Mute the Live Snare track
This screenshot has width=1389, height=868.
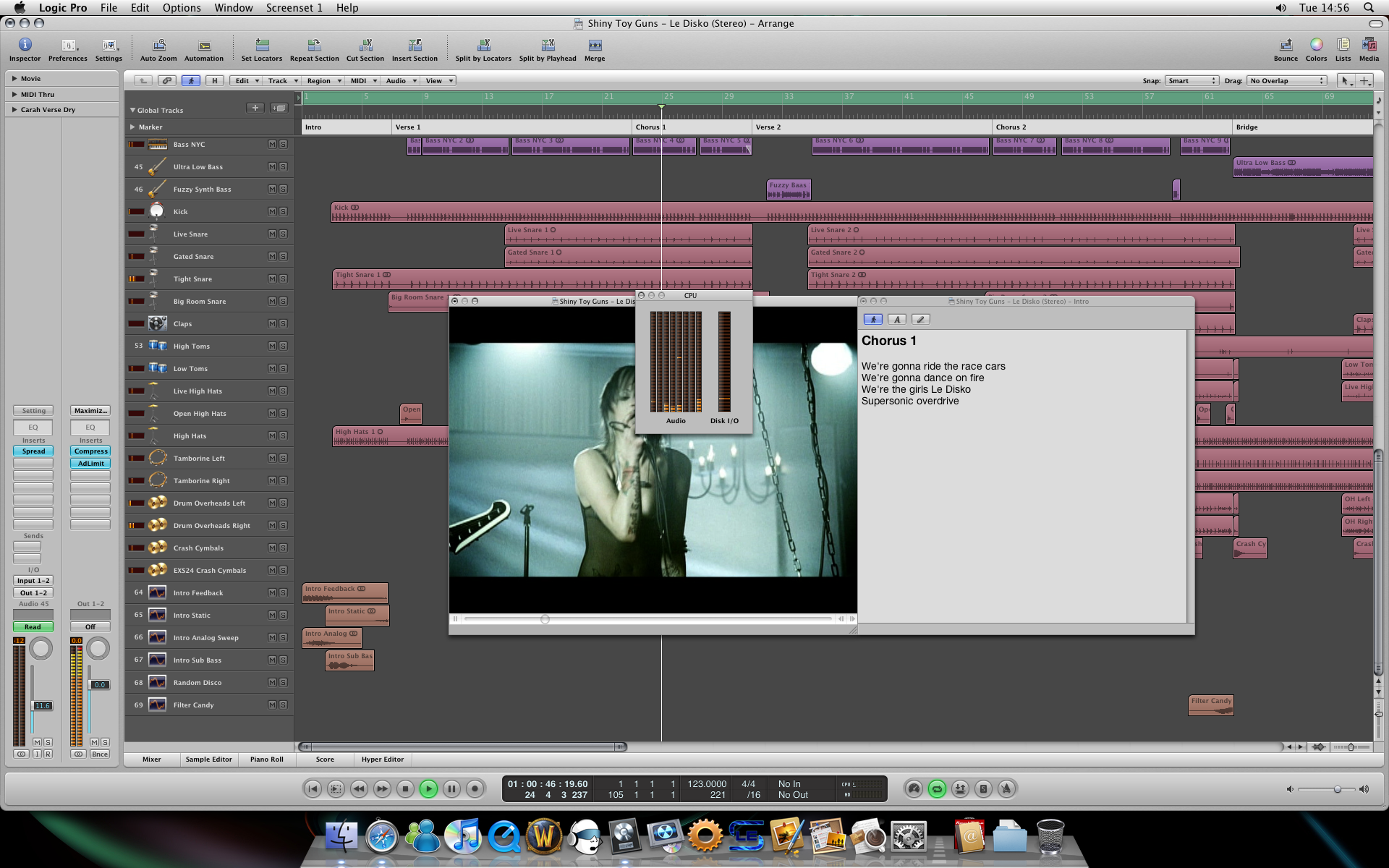tap(272, 234)
